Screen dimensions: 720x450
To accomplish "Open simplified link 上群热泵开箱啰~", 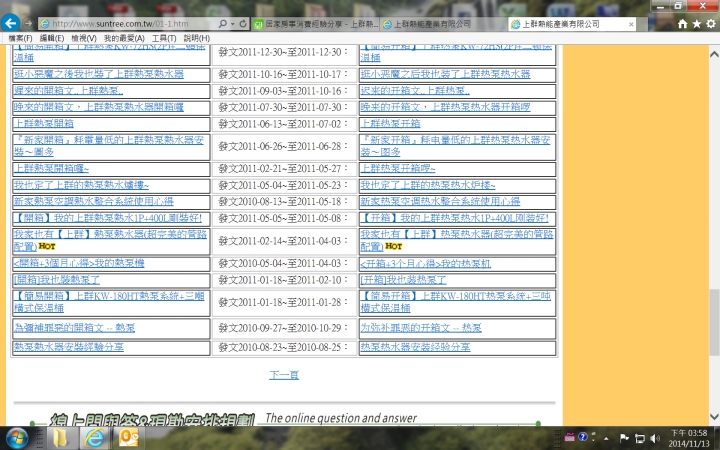I will pyautogui.click(x=398, y=169).
